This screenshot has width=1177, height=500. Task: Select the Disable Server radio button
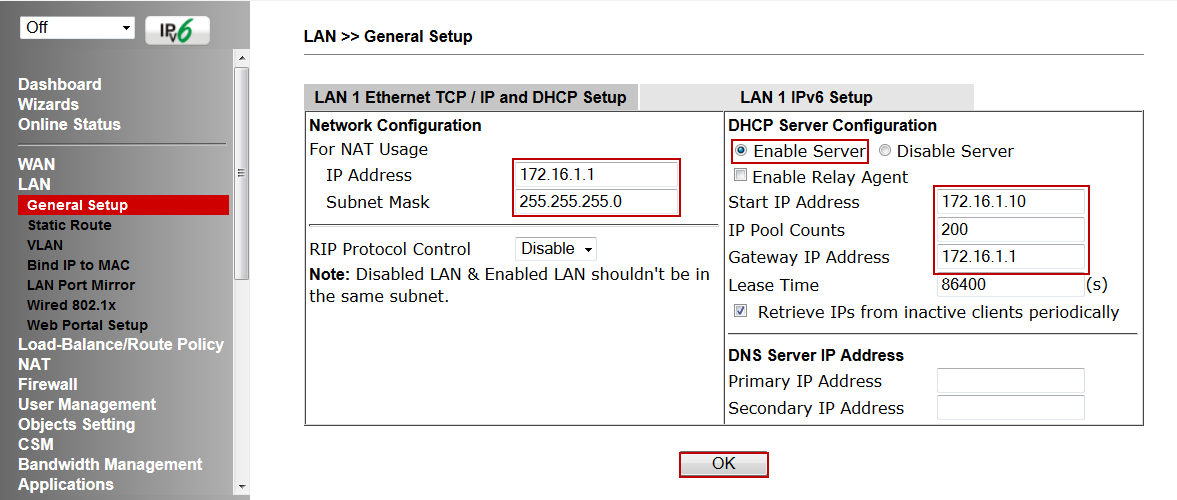(x=885, y=151)
